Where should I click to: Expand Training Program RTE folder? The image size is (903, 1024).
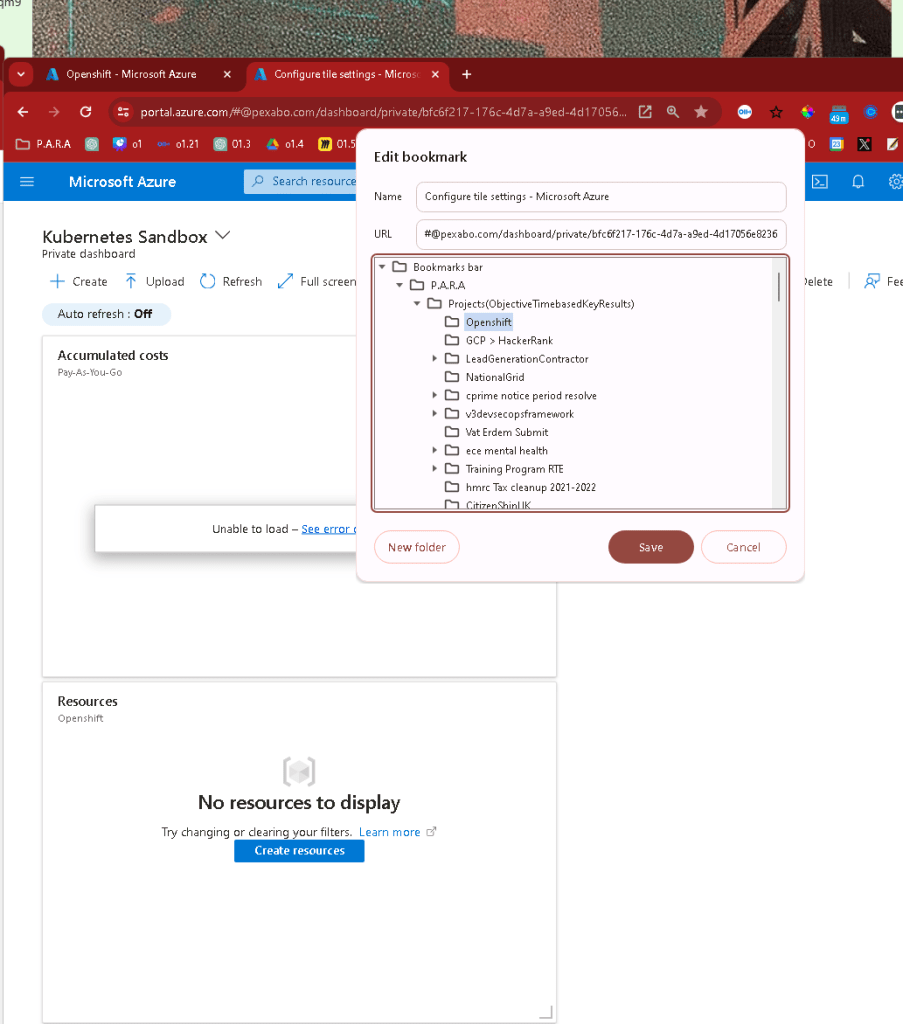pyautogui.click(x=434, y=469)
